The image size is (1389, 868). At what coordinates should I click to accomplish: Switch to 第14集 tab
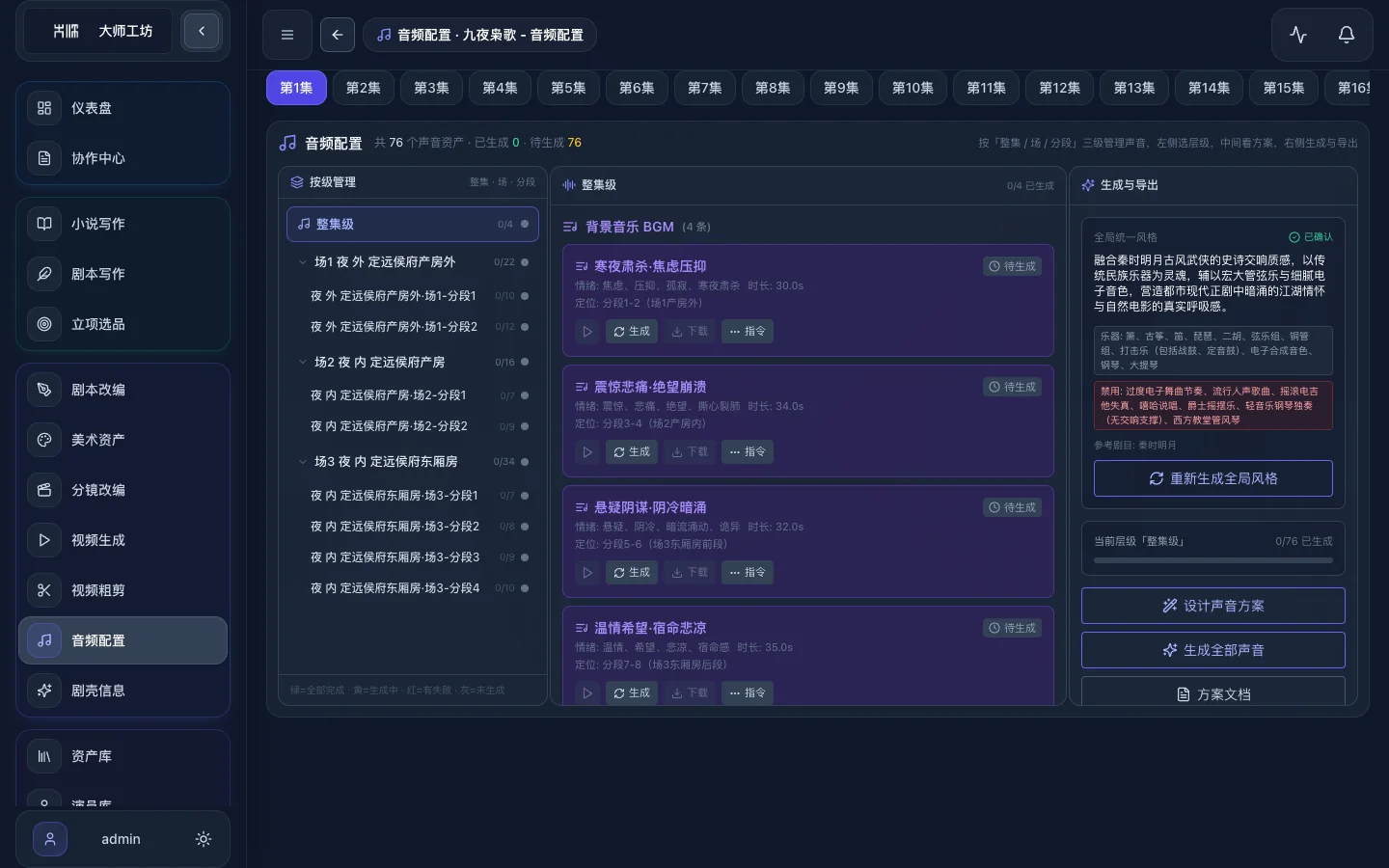(1209, 88)
